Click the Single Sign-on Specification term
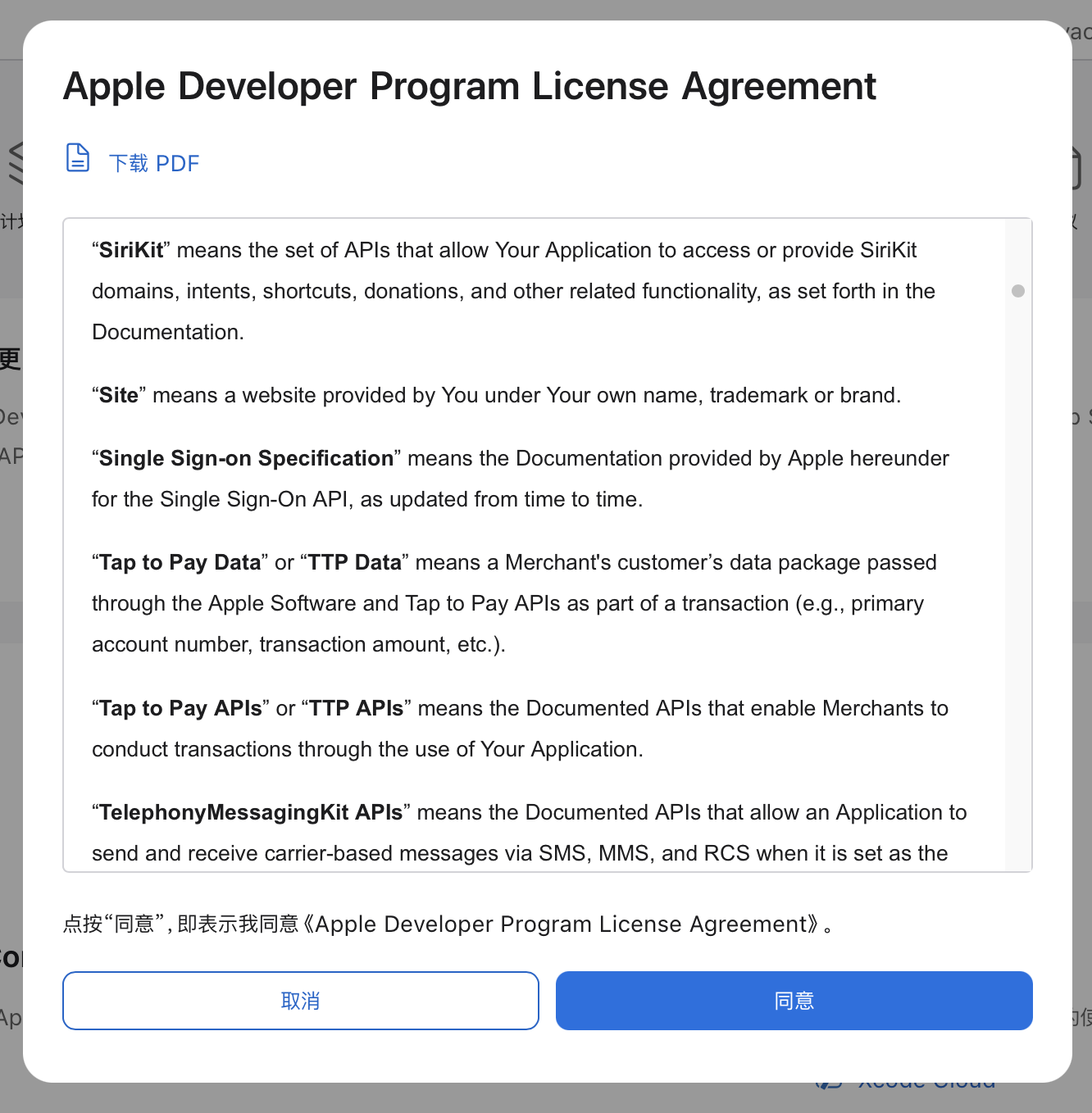 [x=246, y=459]
